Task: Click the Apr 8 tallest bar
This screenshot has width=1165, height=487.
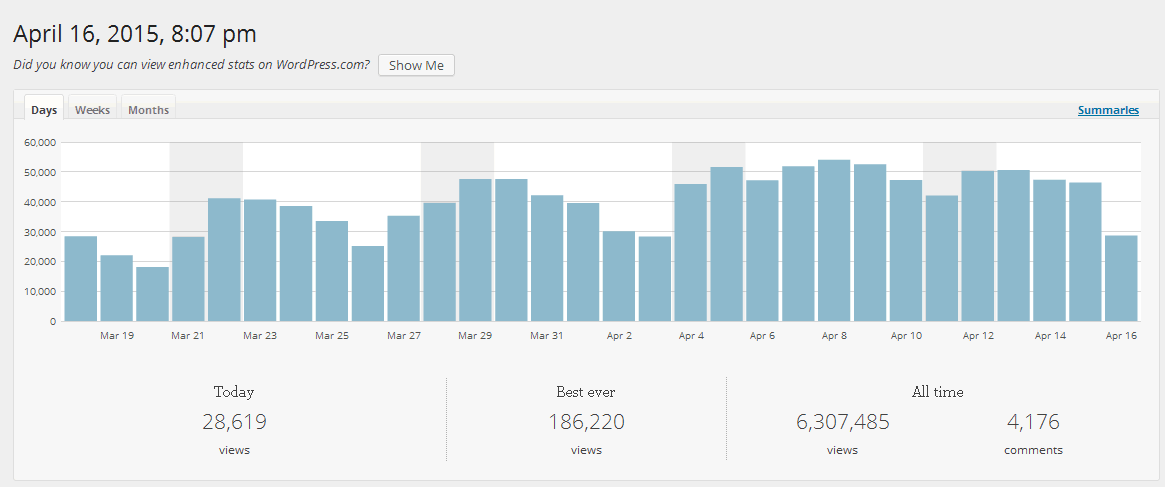Action: (x=834, y=240)
